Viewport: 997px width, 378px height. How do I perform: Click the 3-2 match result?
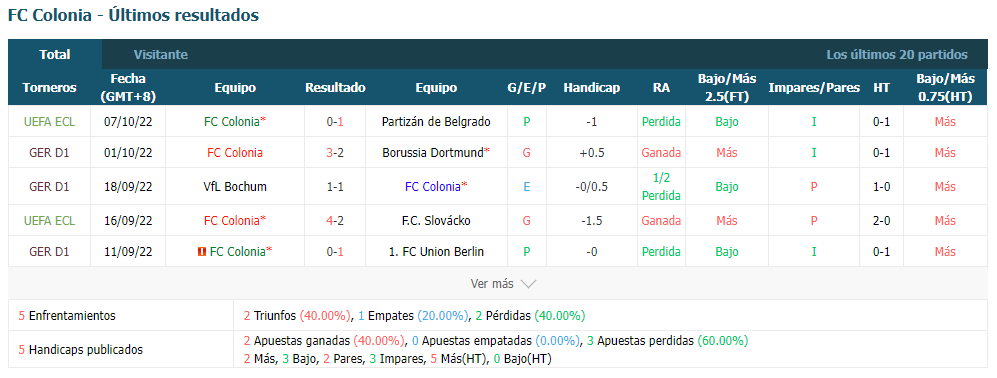coord(335,153)
